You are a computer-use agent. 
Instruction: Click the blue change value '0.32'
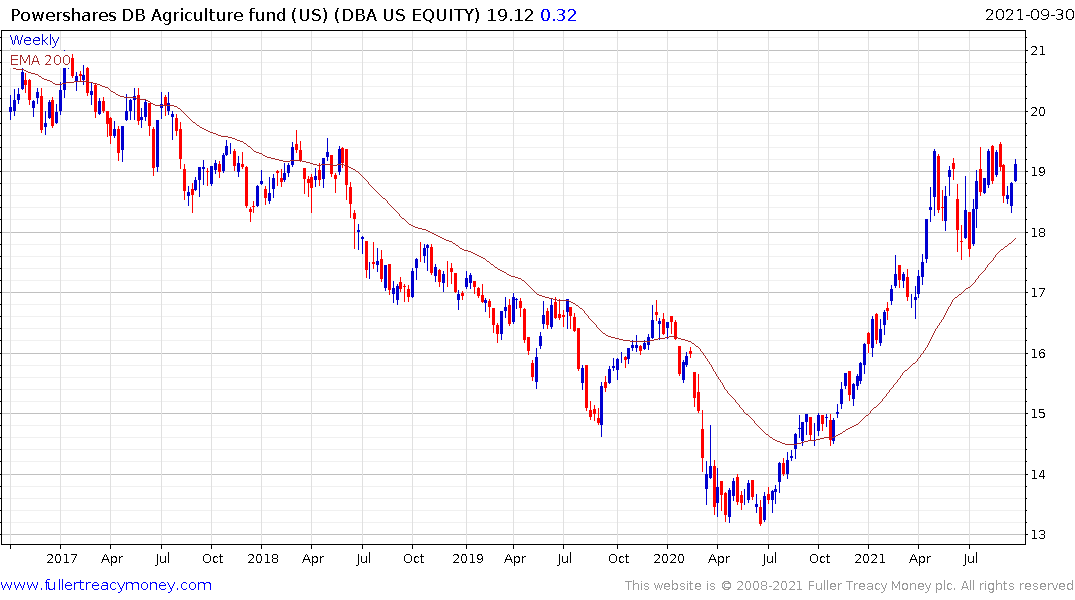(x=559, y=14)
